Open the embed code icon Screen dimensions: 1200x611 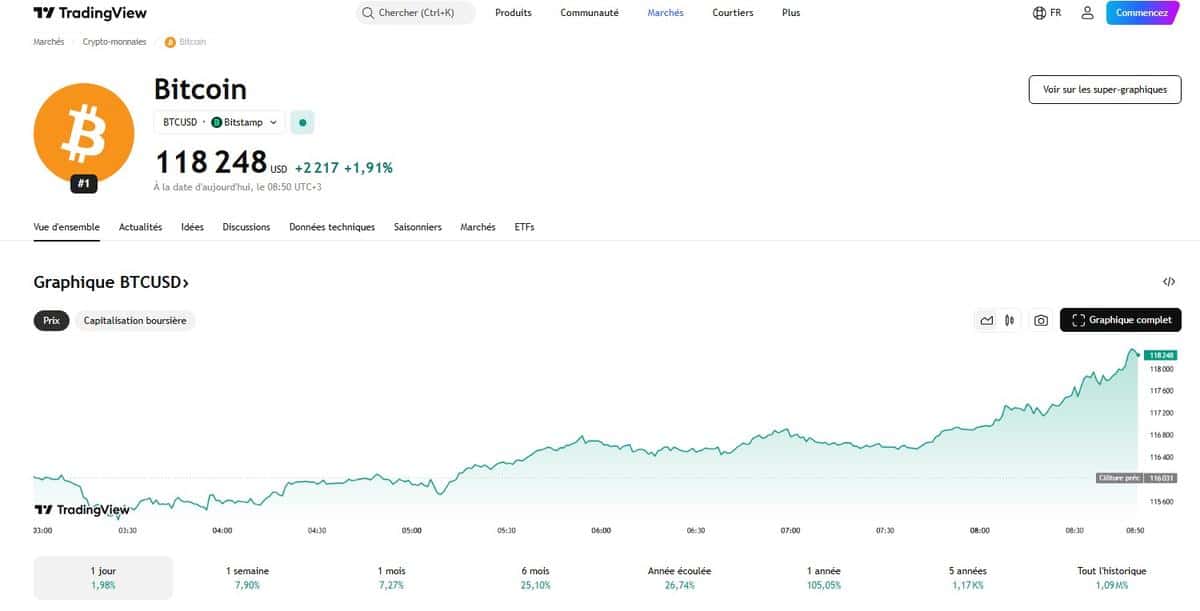(1169, 282)
